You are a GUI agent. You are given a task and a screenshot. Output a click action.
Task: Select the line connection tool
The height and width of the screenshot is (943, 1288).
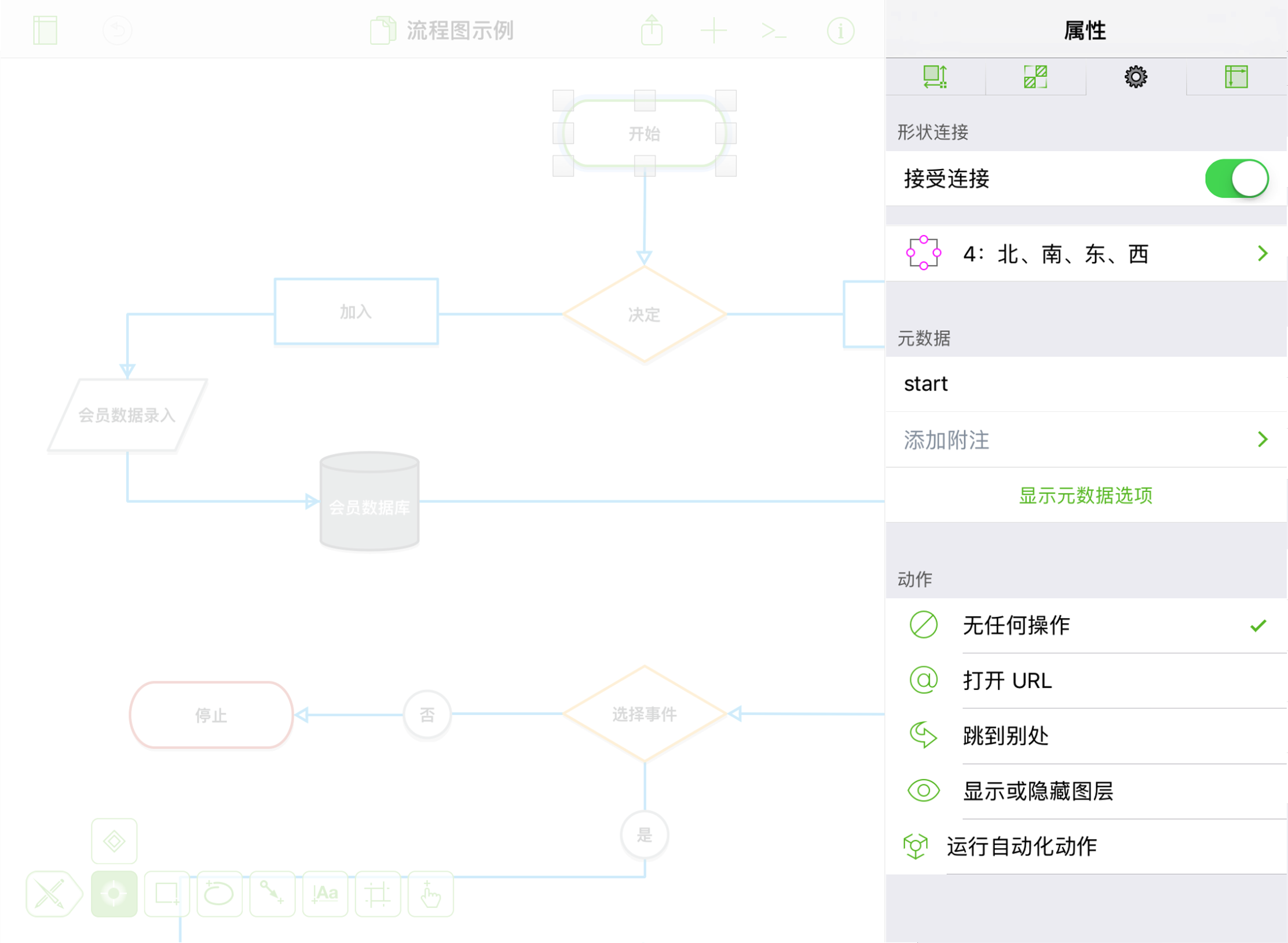tap(272, 894)
